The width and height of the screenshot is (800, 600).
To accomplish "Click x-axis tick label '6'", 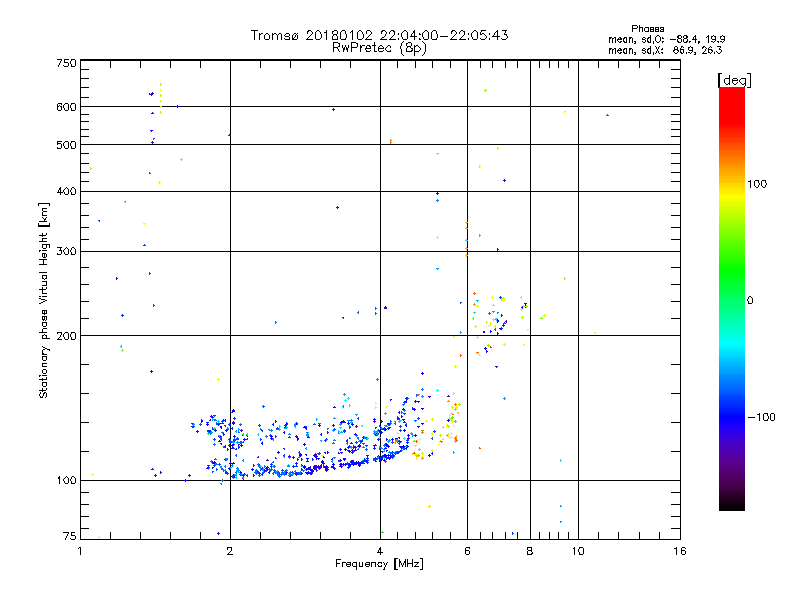I will tap(467, 551).
